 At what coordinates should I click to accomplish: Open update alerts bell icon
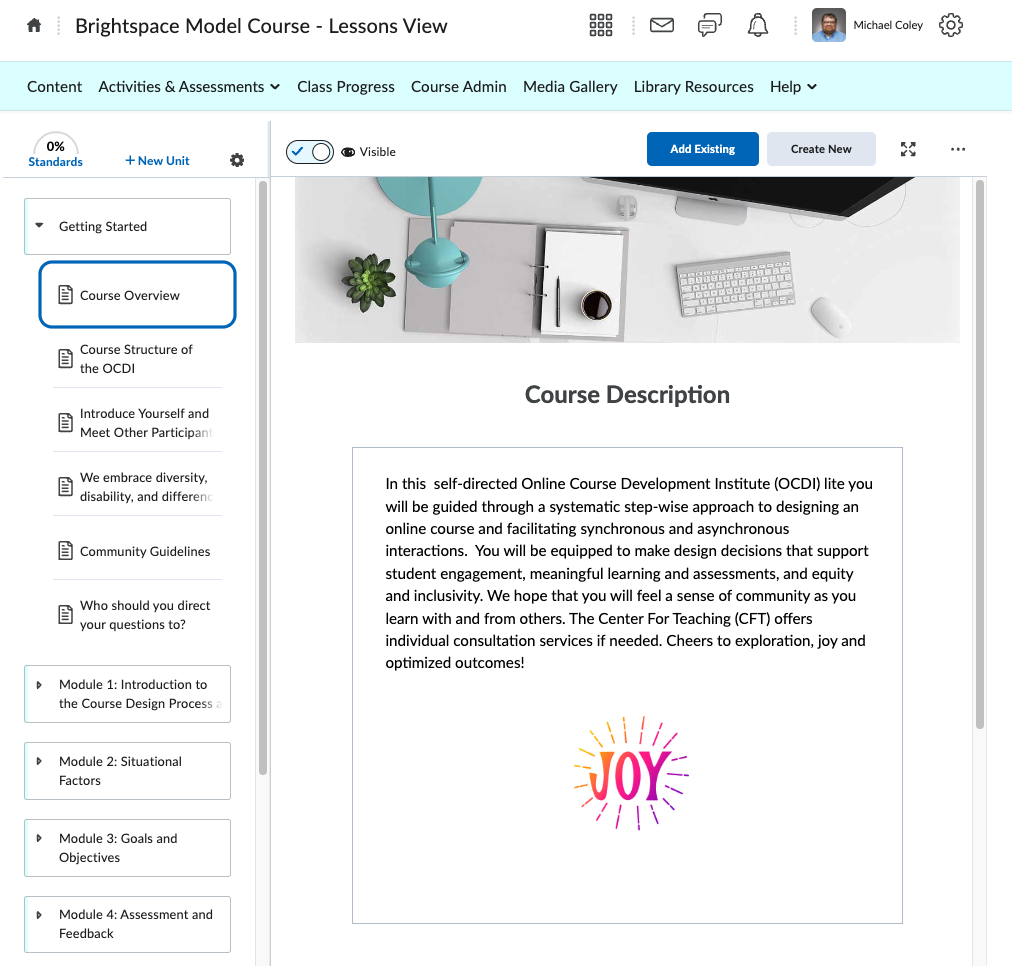pyautogui.click(x=758, y=26)
